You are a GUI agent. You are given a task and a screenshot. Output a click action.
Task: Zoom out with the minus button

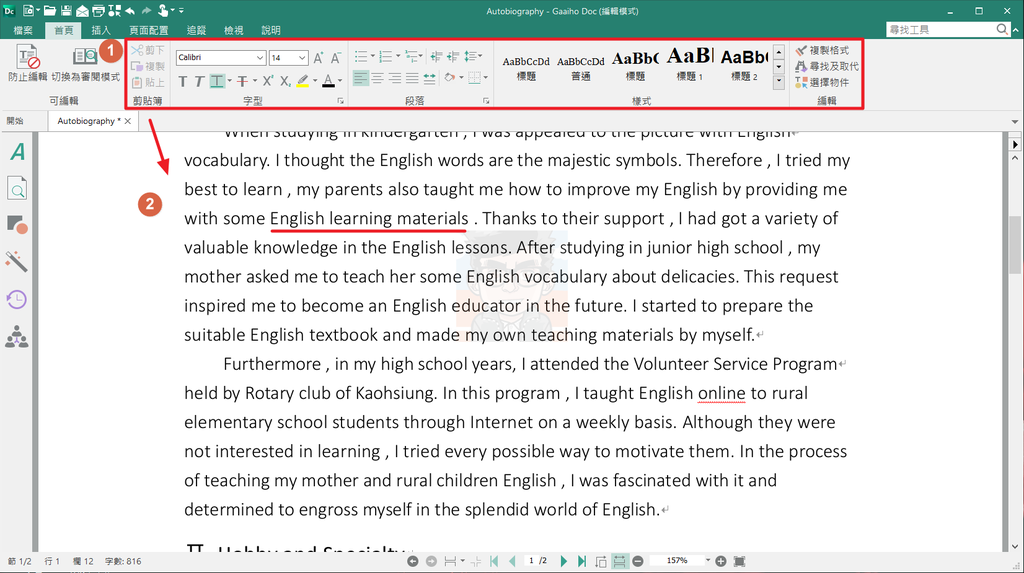tap(638, 561)
